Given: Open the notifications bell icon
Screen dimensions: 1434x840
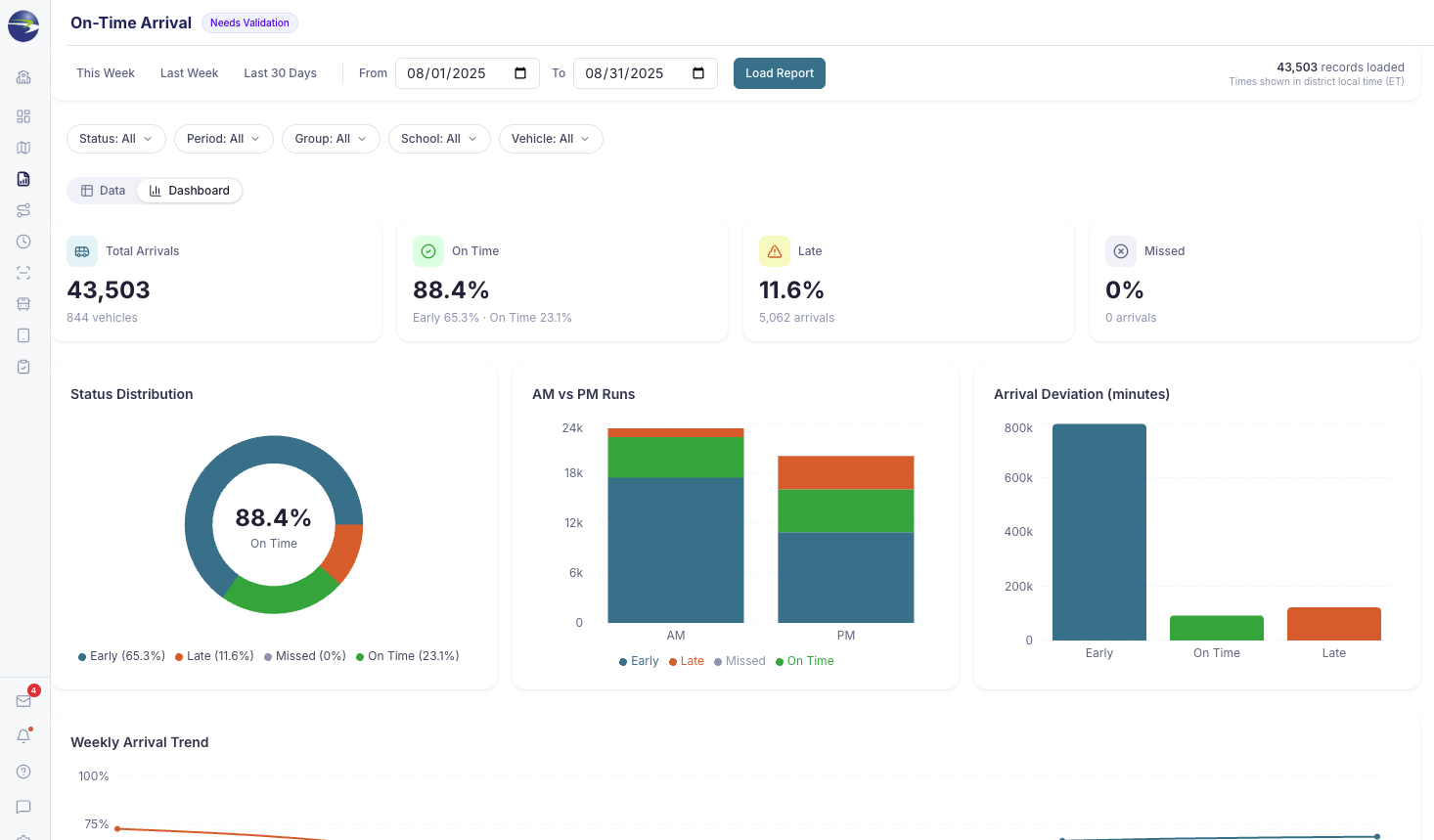Looking at the screenshot, I should pos(23,736).
